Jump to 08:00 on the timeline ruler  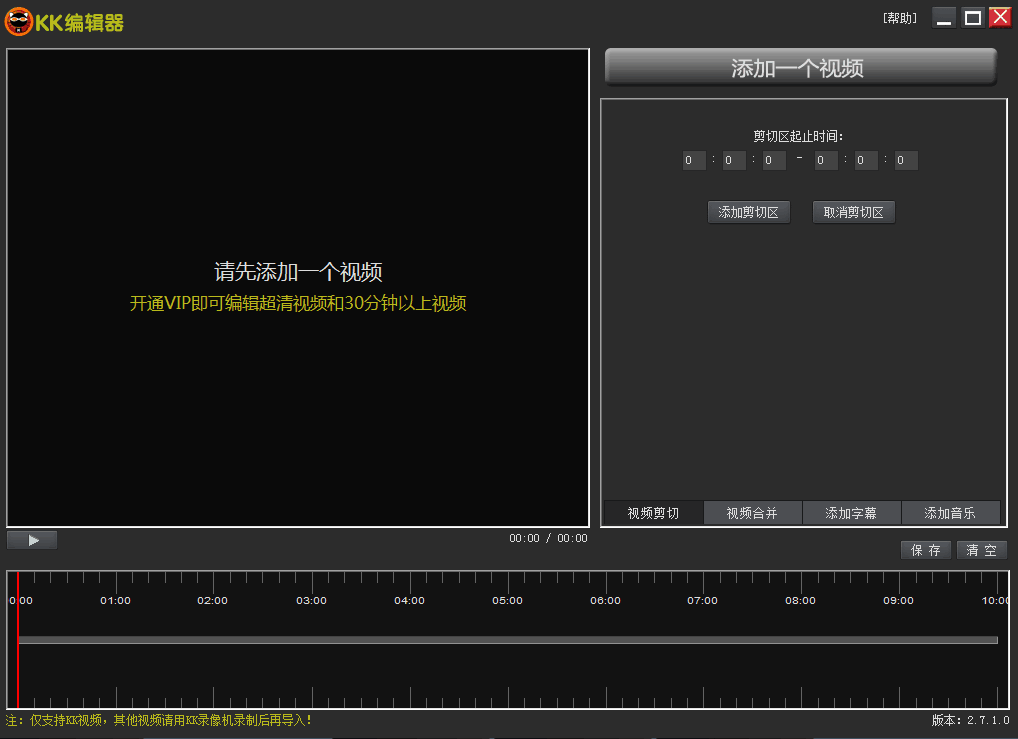pos(801,601)
